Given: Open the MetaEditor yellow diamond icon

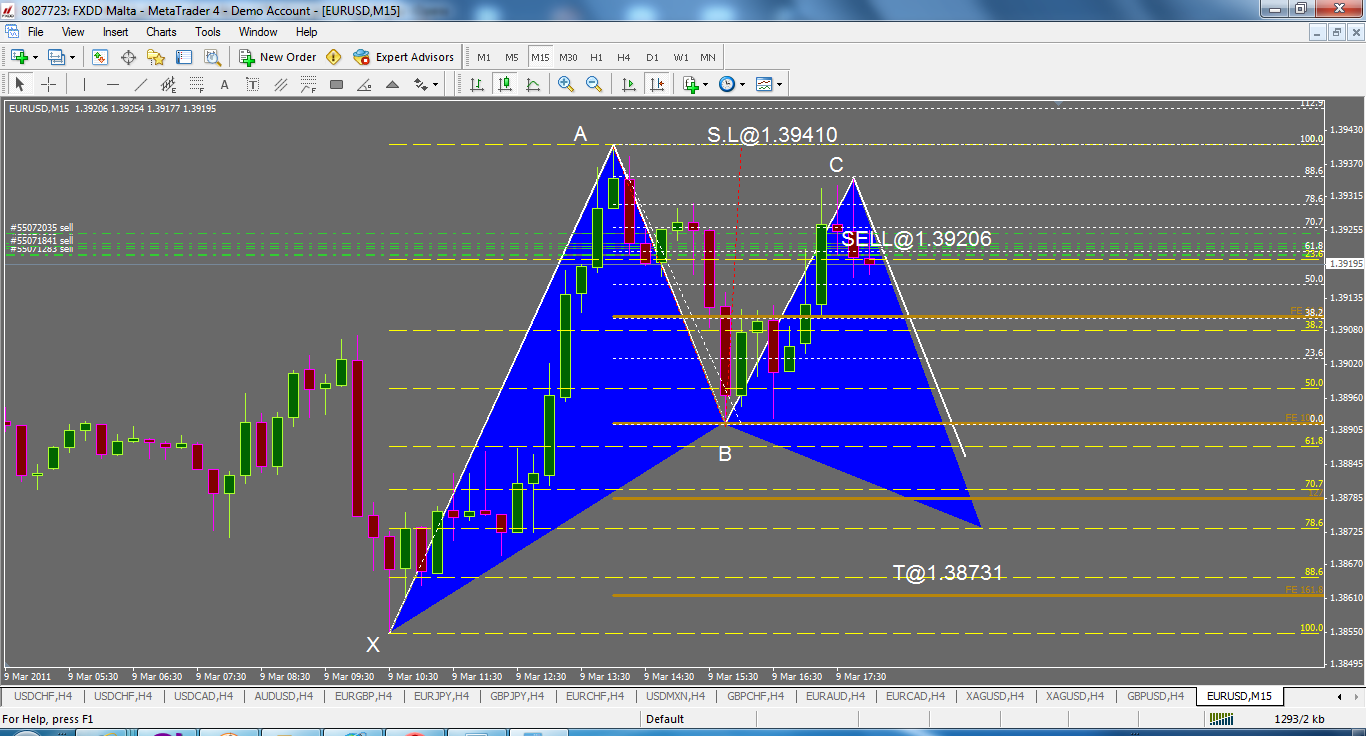Looking at the screenshot, I should click(x=334, y=57).
